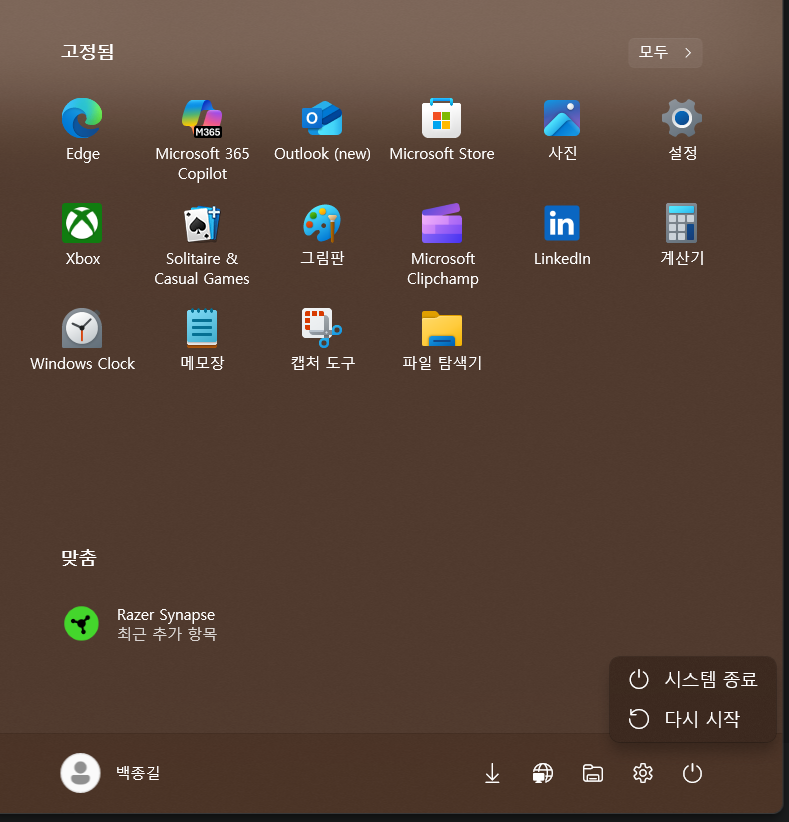Open Solitaire & Casual Games
The image size is (789, 822).
[202, 223]
